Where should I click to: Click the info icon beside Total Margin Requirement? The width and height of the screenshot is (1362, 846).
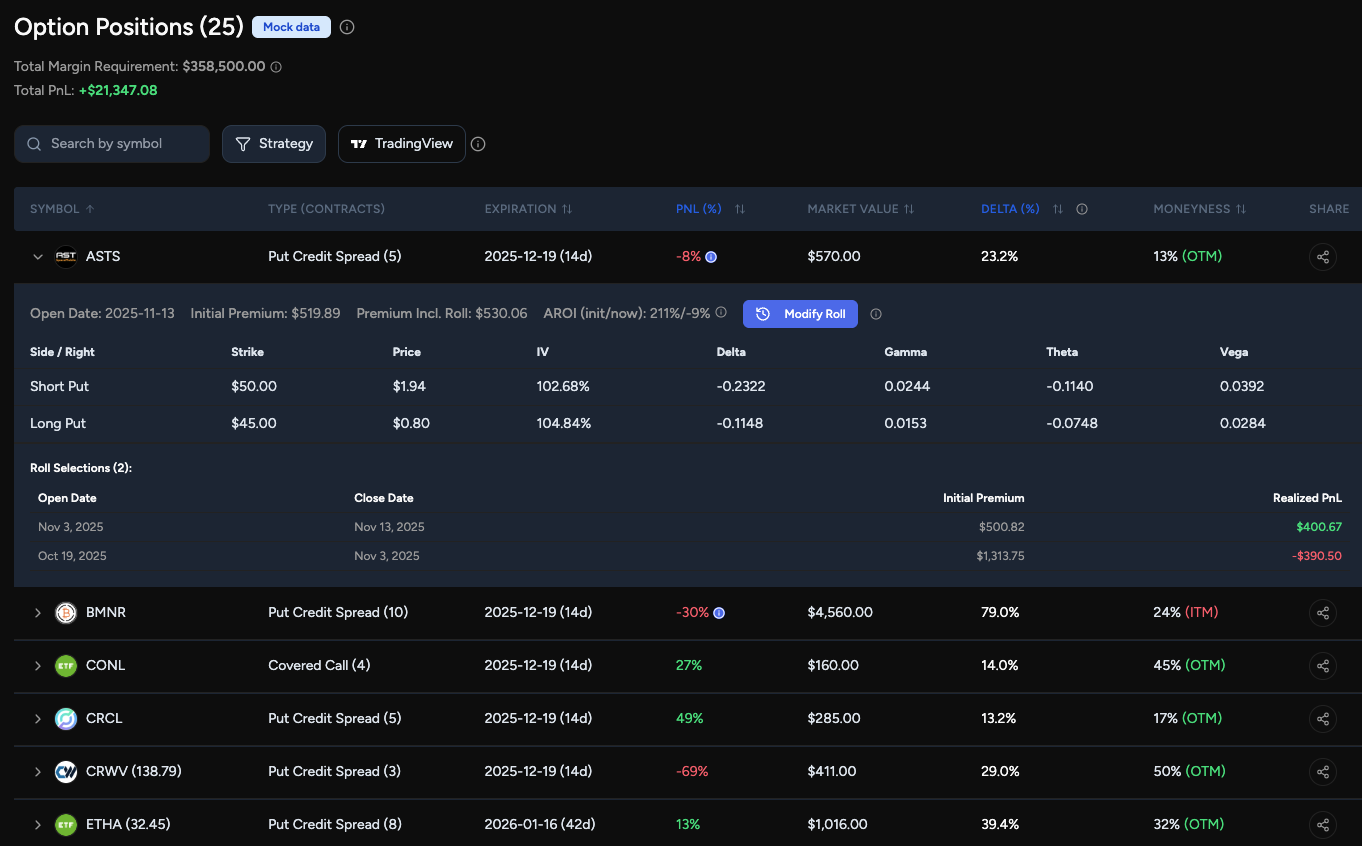click(x=274, y=66)
